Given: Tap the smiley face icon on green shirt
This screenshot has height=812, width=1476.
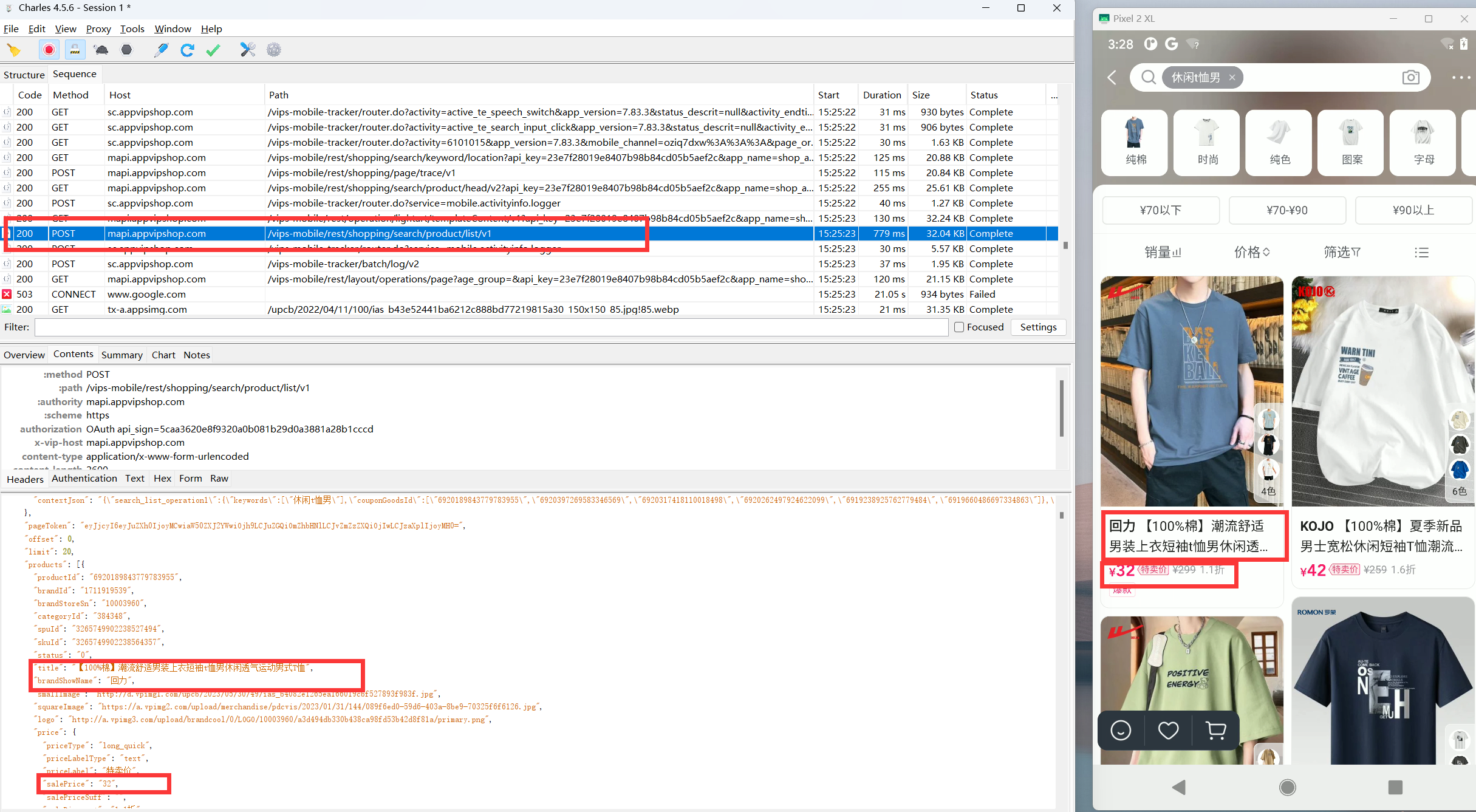Looking at the screenshot, I should (1121, 730).
